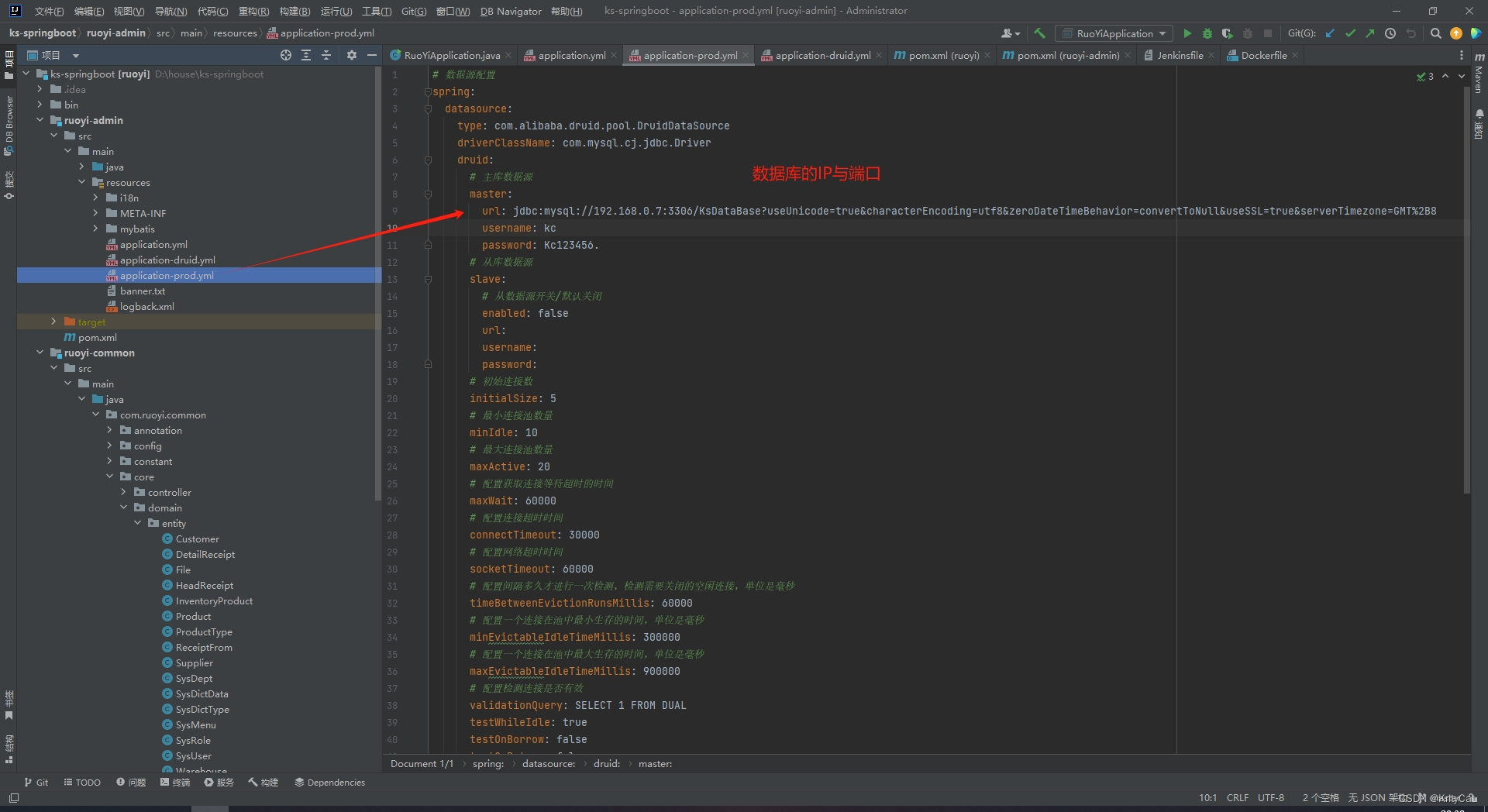Open the Git(G) menu
This screenshot has height=812, width=1488.
(414, 11)
